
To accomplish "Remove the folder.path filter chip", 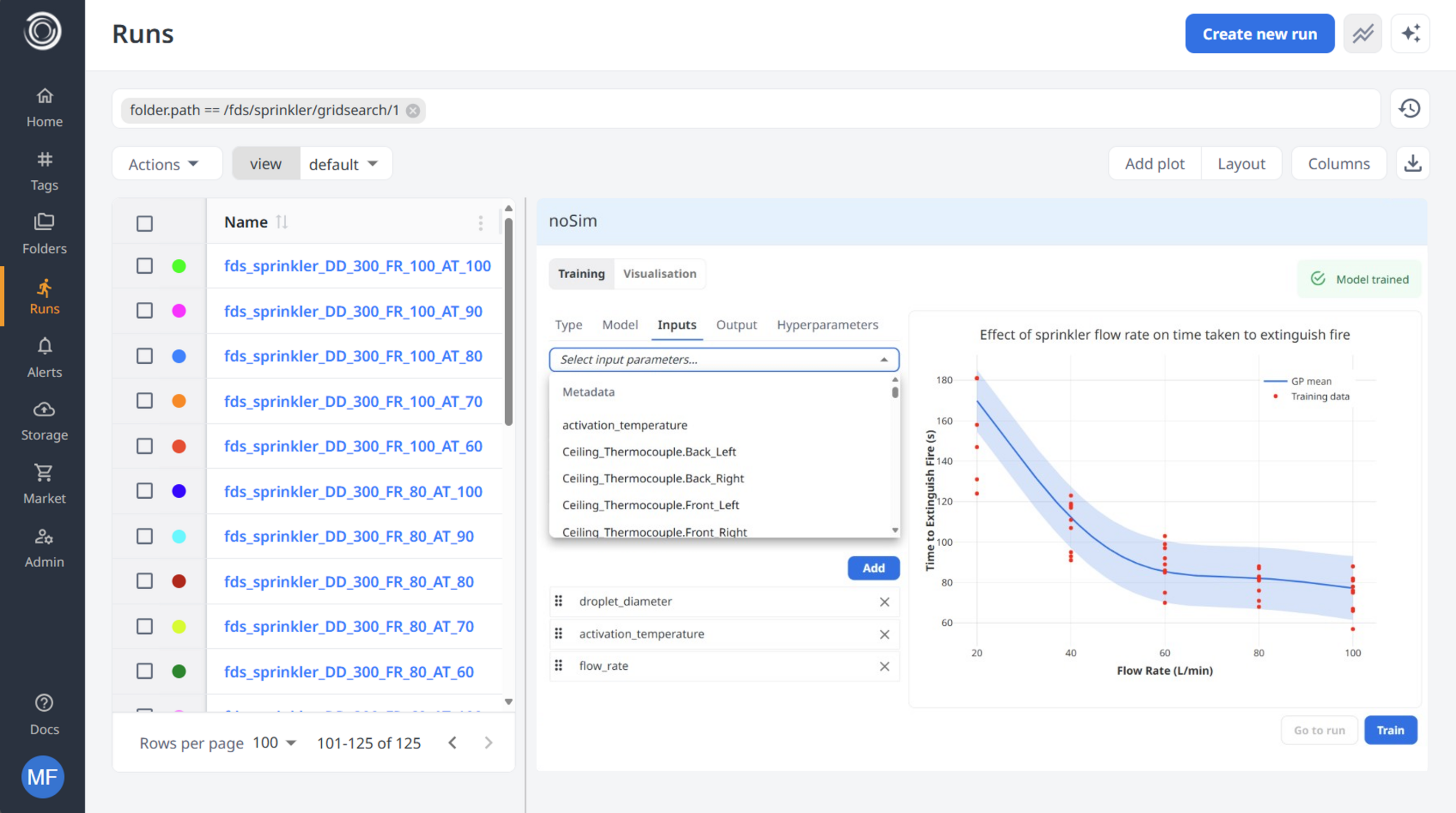I will (413, 110).
